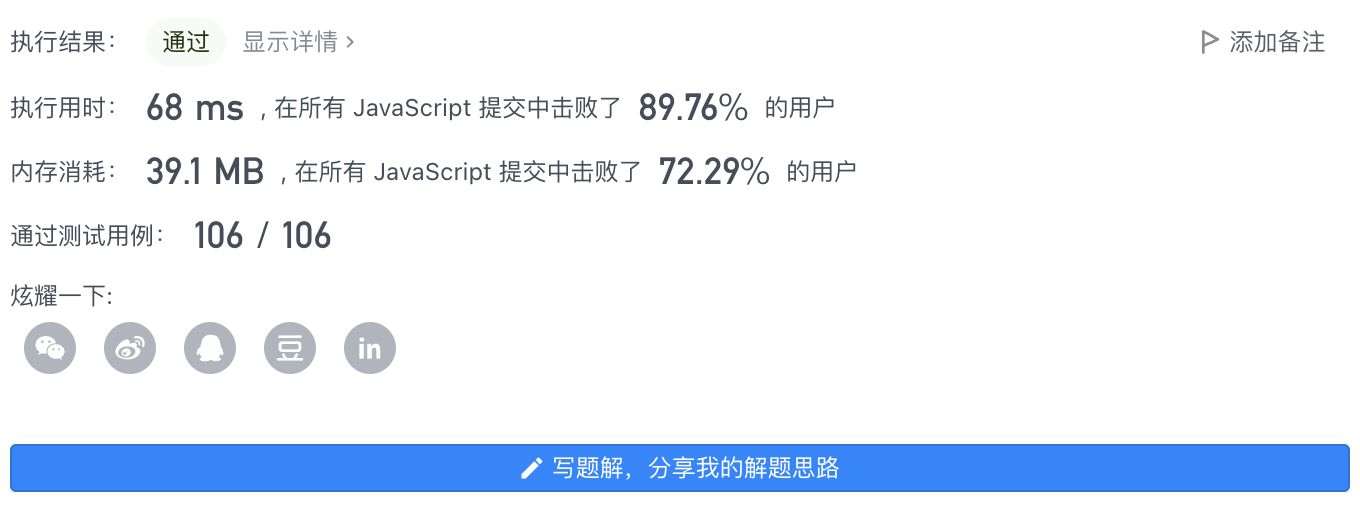1360x508 pixels.
Task: Click the 106 / 106 test case count
Action: click(x=262, y=236)
